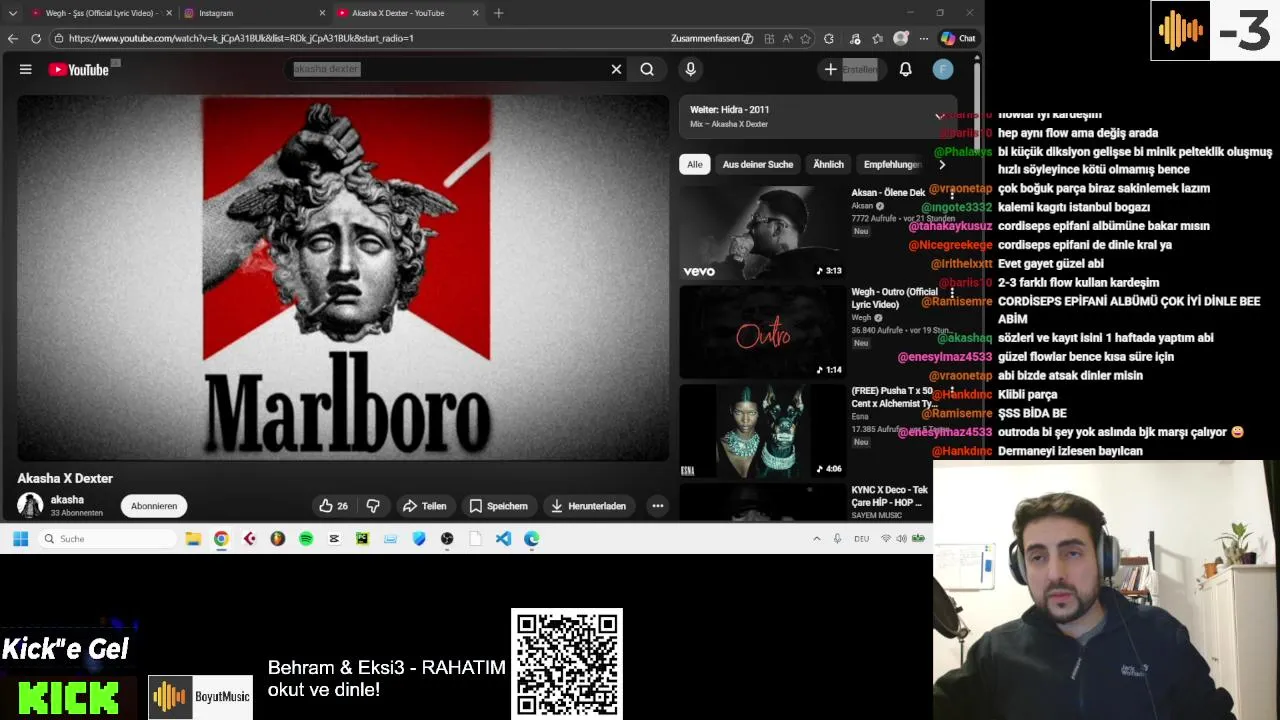The width and height of the screenshot is (1280, 720).
Task: Open browser profile avatar in toolbar
Action: click(x=901, y=38)
